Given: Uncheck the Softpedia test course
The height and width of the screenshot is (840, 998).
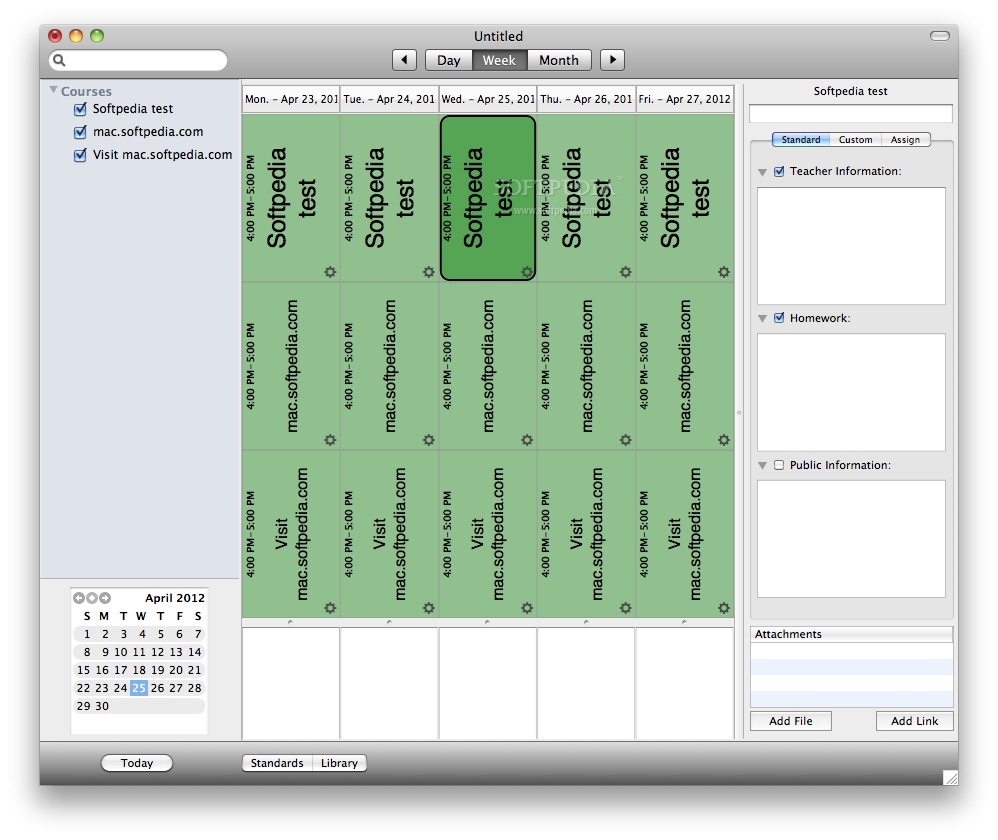Looking at the screenshot, I should 80,109.
